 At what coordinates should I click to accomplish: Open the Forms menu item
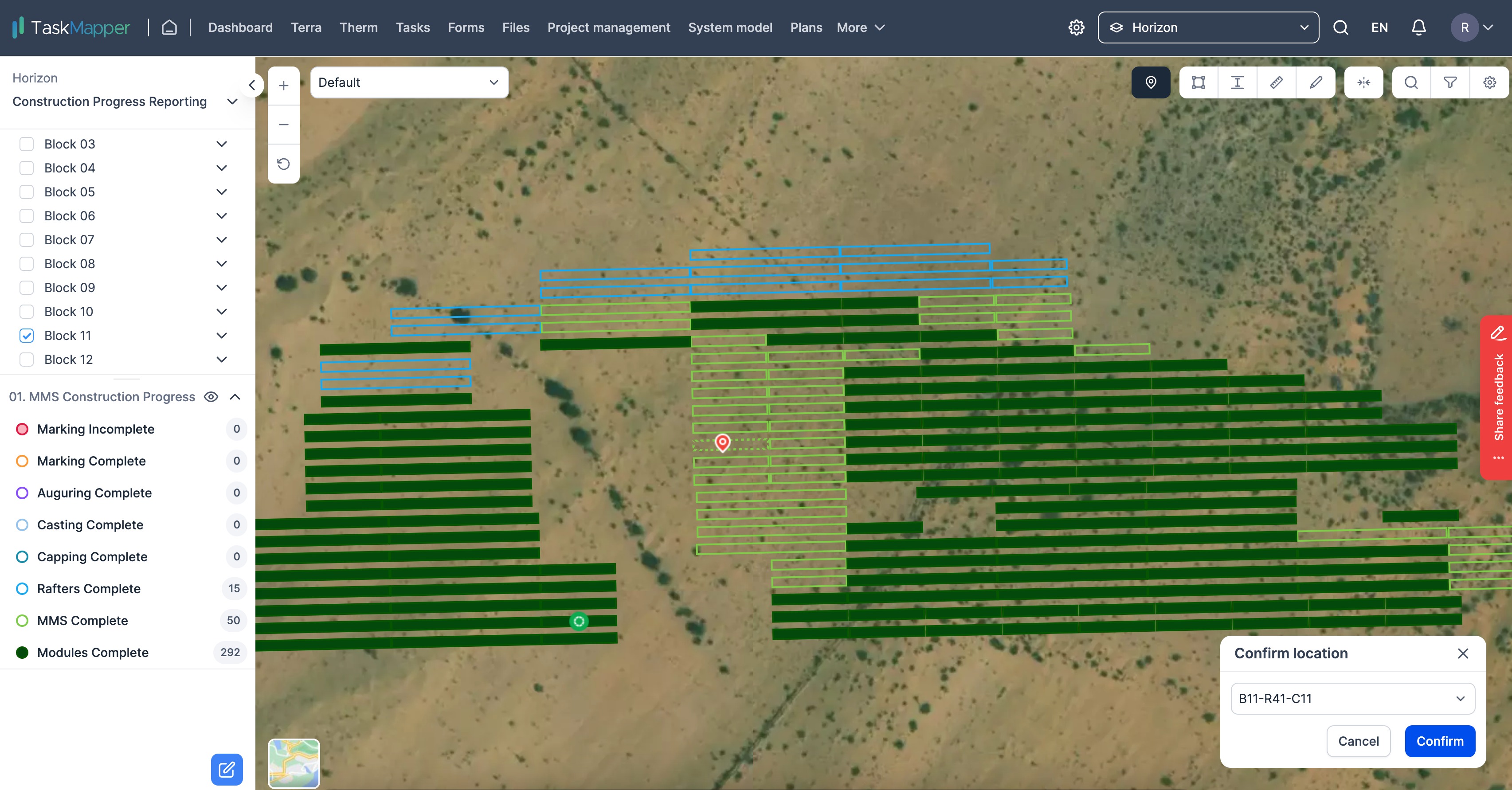click(x=466, y=27)
